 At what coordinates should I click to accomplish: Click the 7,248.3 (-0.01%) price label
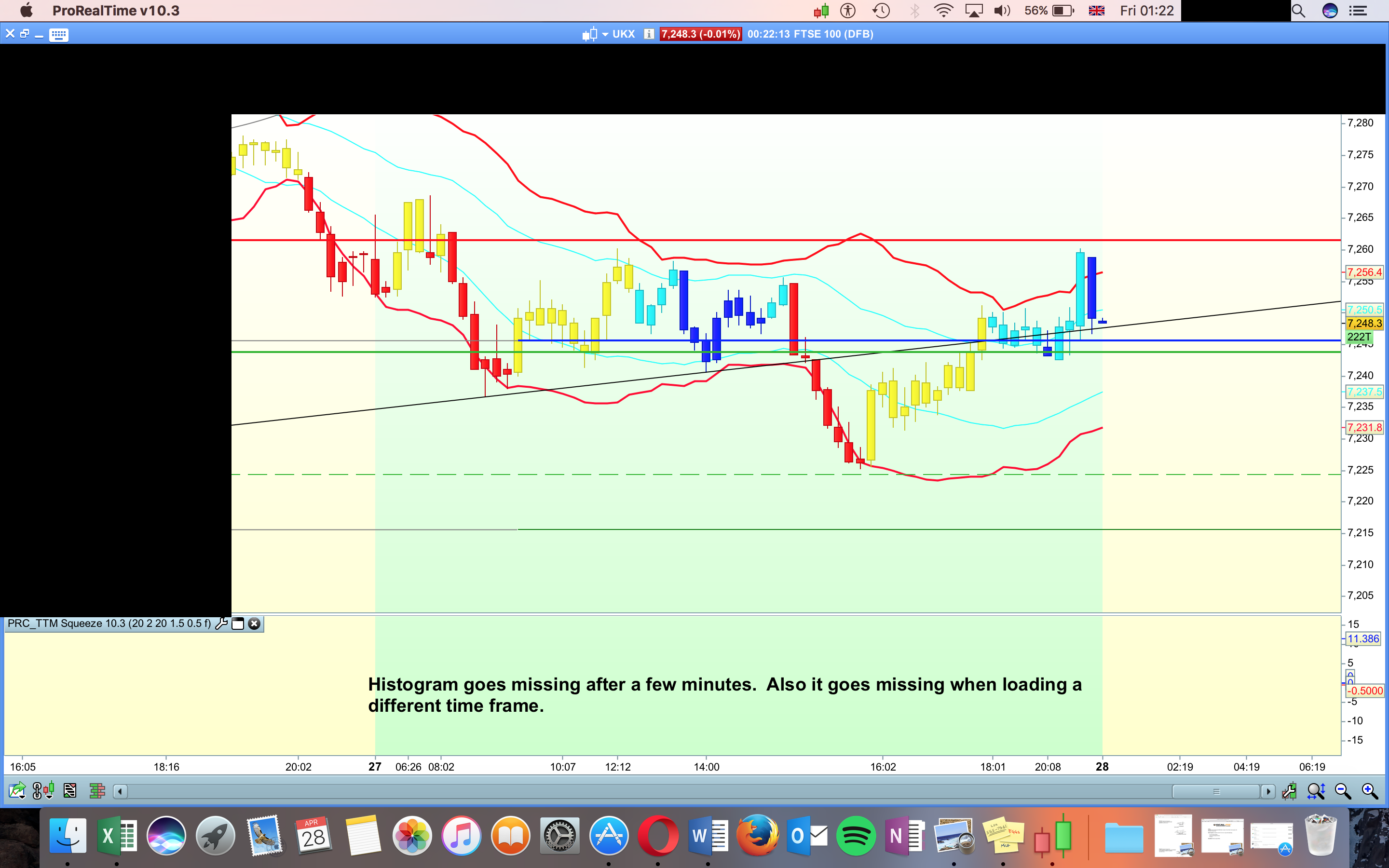[x=700, y=34]
